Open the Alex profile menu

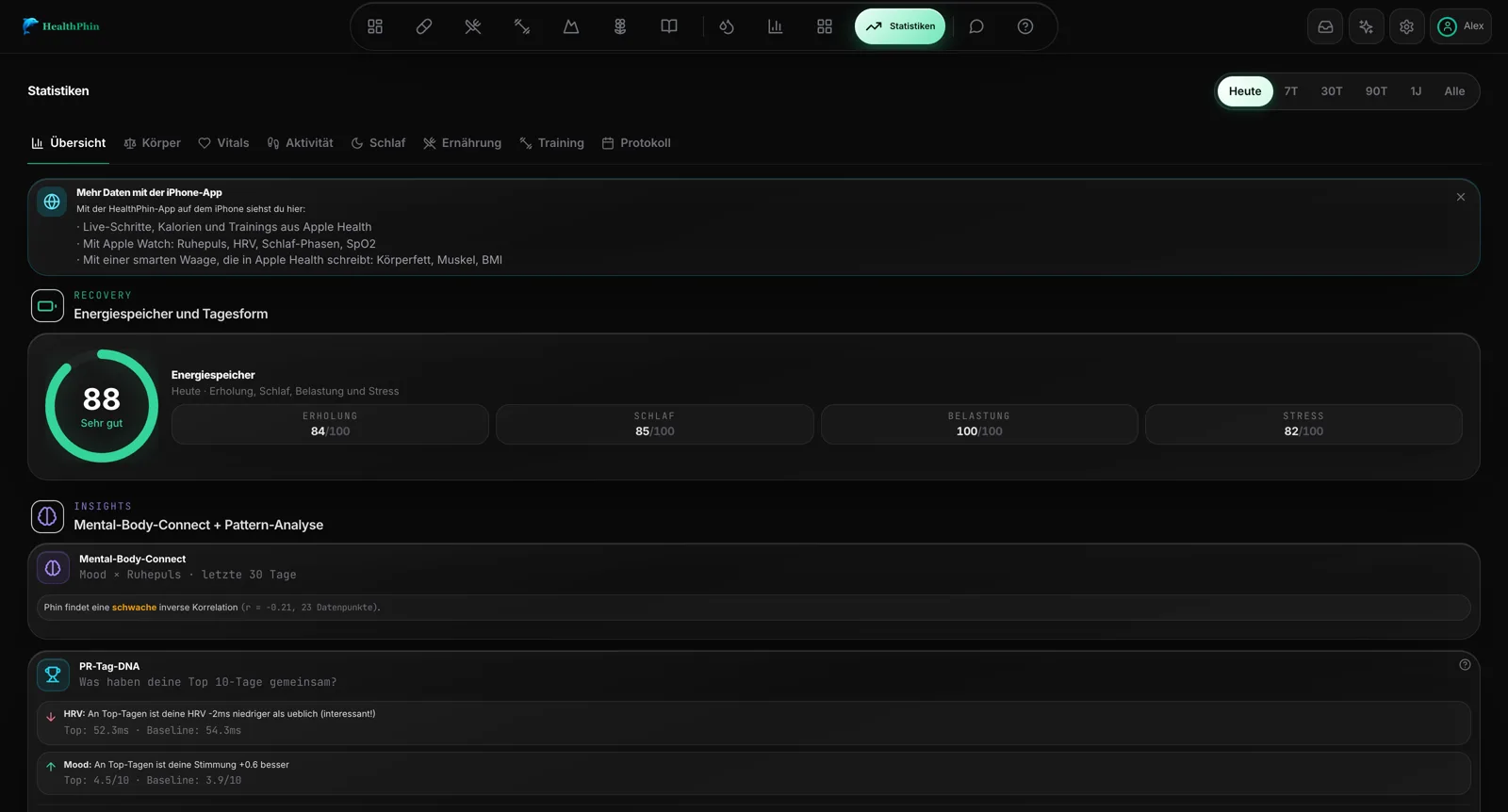1461,26
